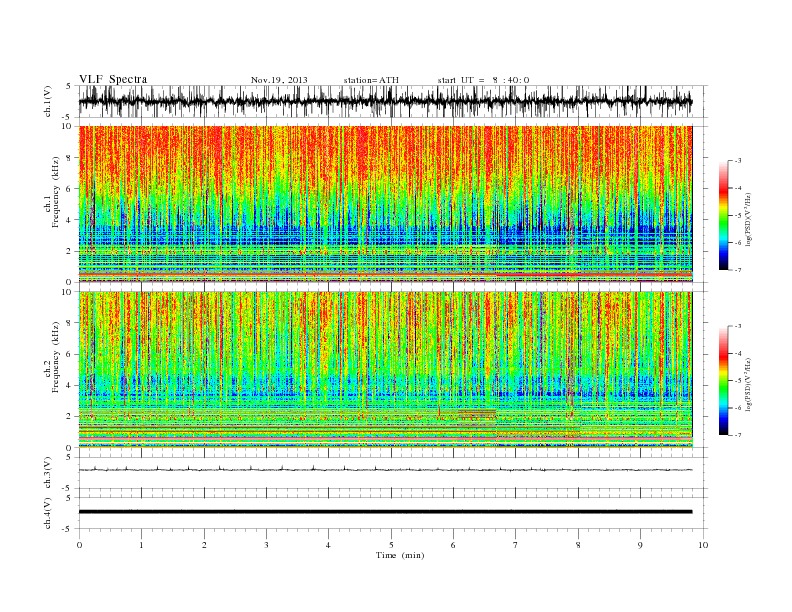Viewport: 792px width, 612px height.
Task: Click the time axis tick label '8'
Action: pos(578,545)
